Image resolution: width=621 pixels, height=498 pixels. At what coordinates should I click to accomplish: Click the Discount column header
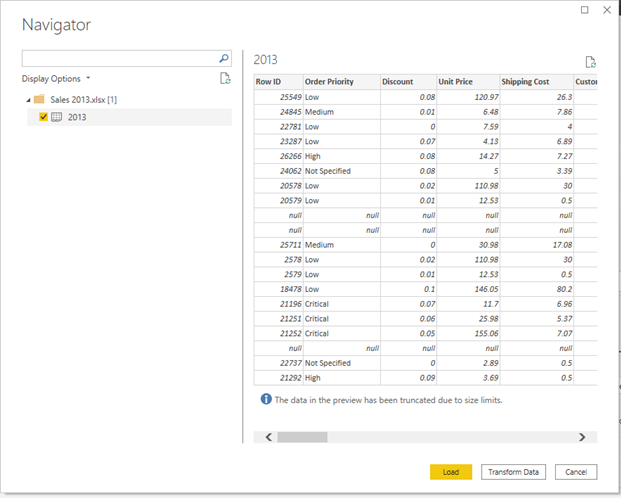click(408, 82)
